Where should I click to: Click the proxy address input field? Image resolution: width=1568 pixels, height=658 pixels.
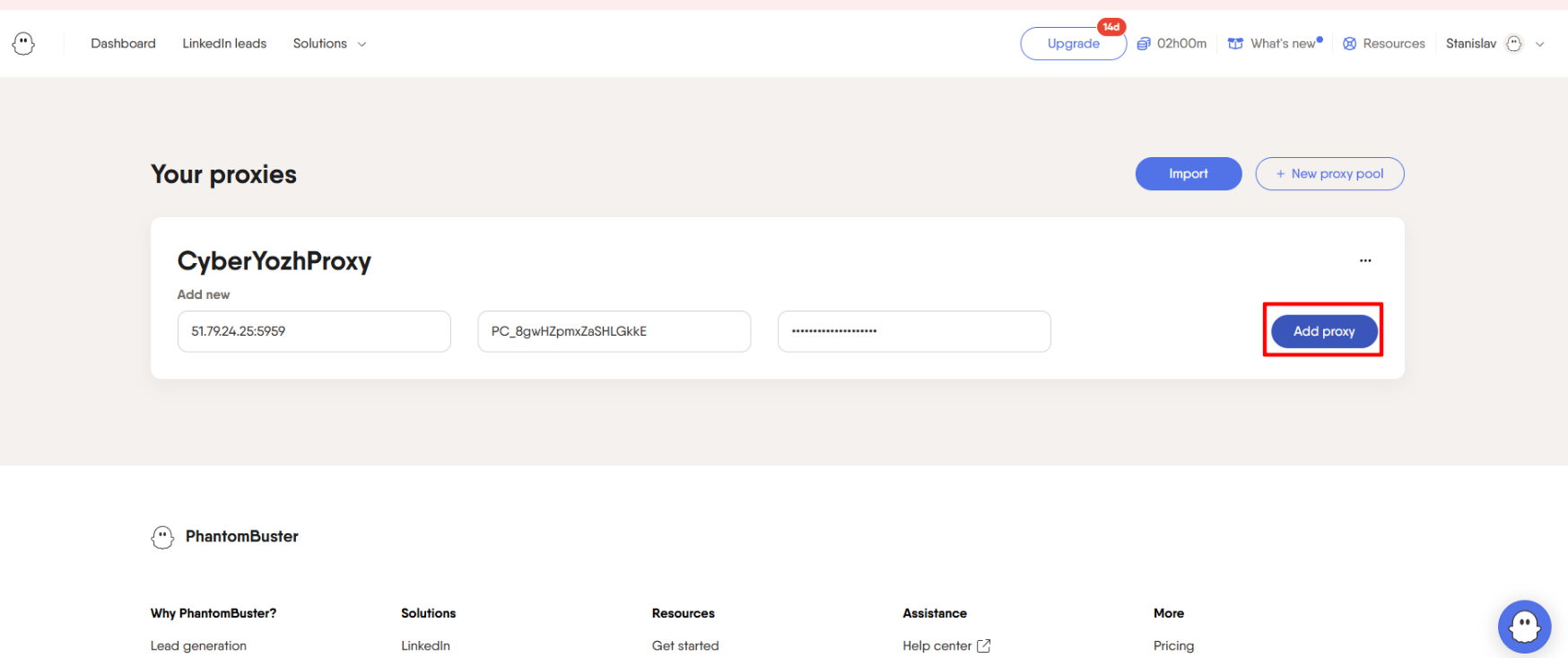tap(314, 331)
